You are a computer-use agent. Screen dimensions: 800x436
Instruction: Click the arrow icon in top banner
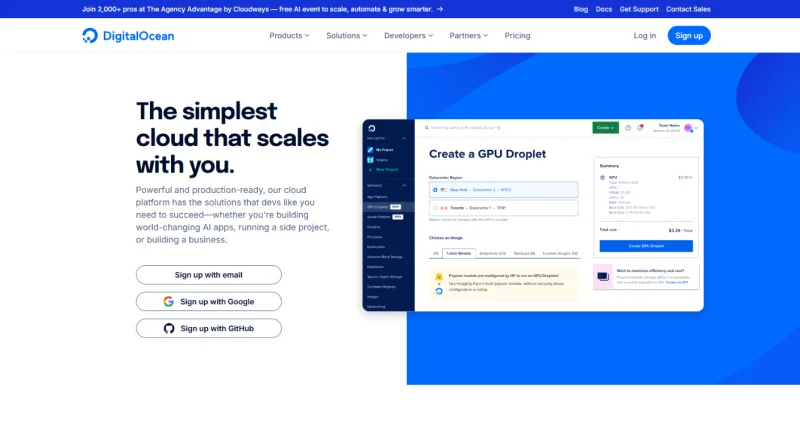point(440,9)
